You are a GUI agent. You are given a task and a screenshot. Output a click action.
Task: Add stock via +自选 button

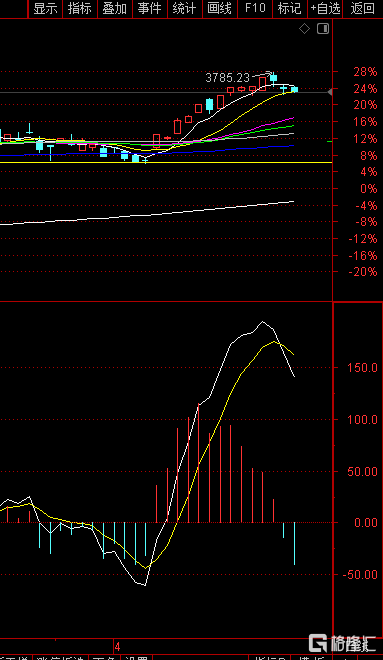(x=325, y=8)
